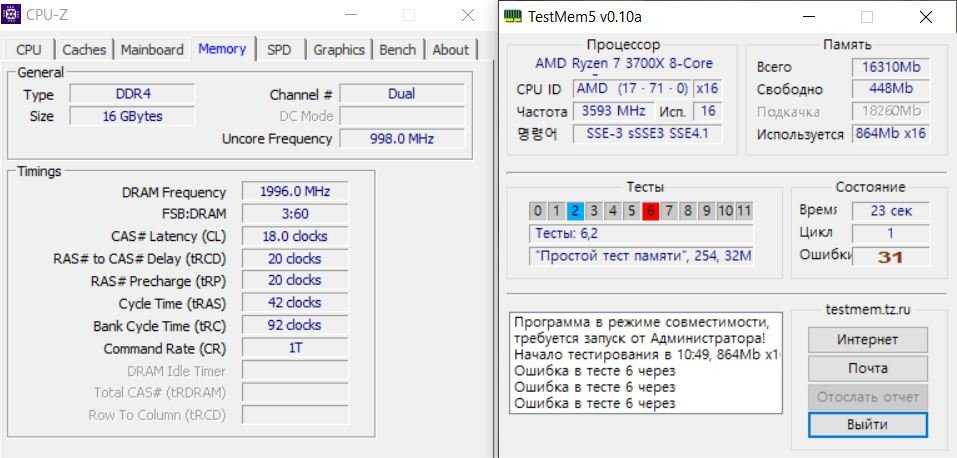This screenshot has height=458, width=957.
Task: Click test number 11 indicator box
Action: coord(743,210)
